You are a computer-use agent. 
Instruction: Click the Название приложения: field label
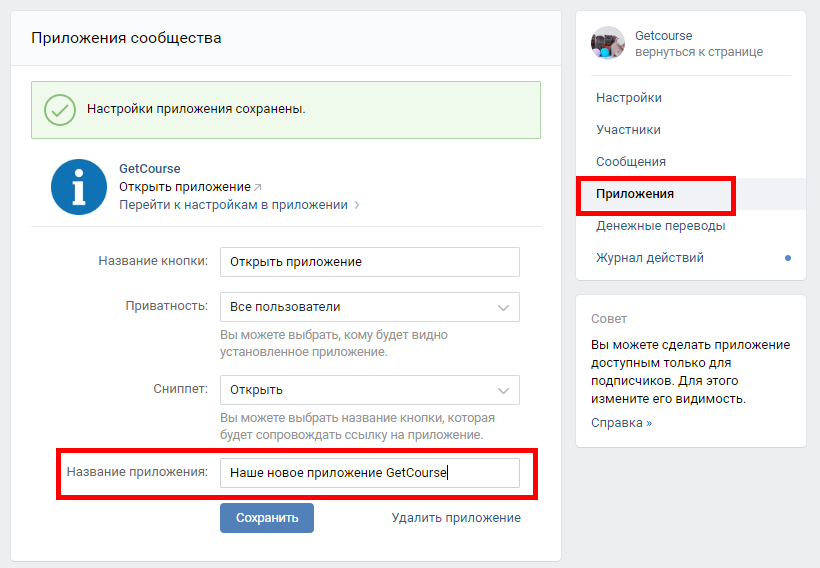coord(137,472)
